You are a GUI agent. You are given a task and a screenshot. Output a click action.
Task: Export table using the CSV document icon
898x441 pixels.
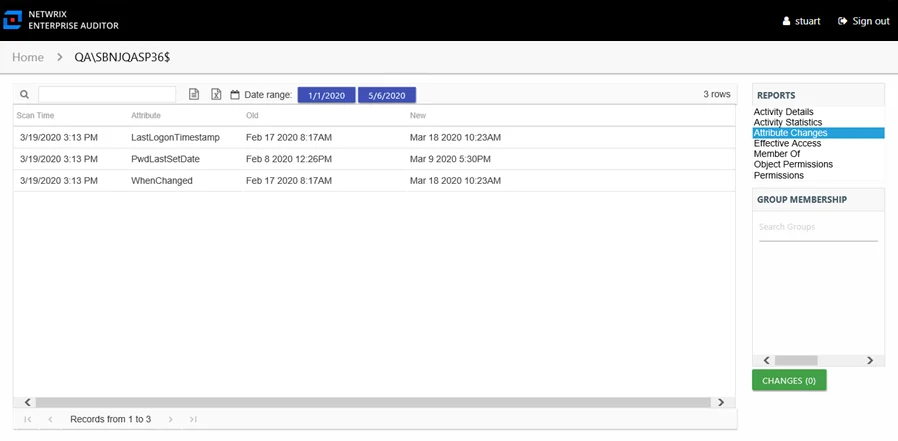coord(194,94)
